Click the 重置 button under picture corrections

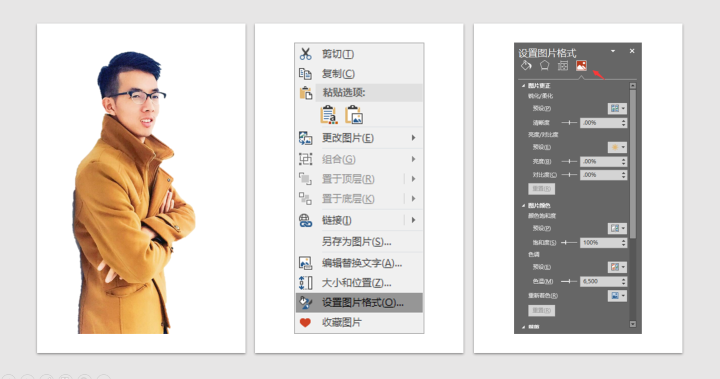point(541,189)
